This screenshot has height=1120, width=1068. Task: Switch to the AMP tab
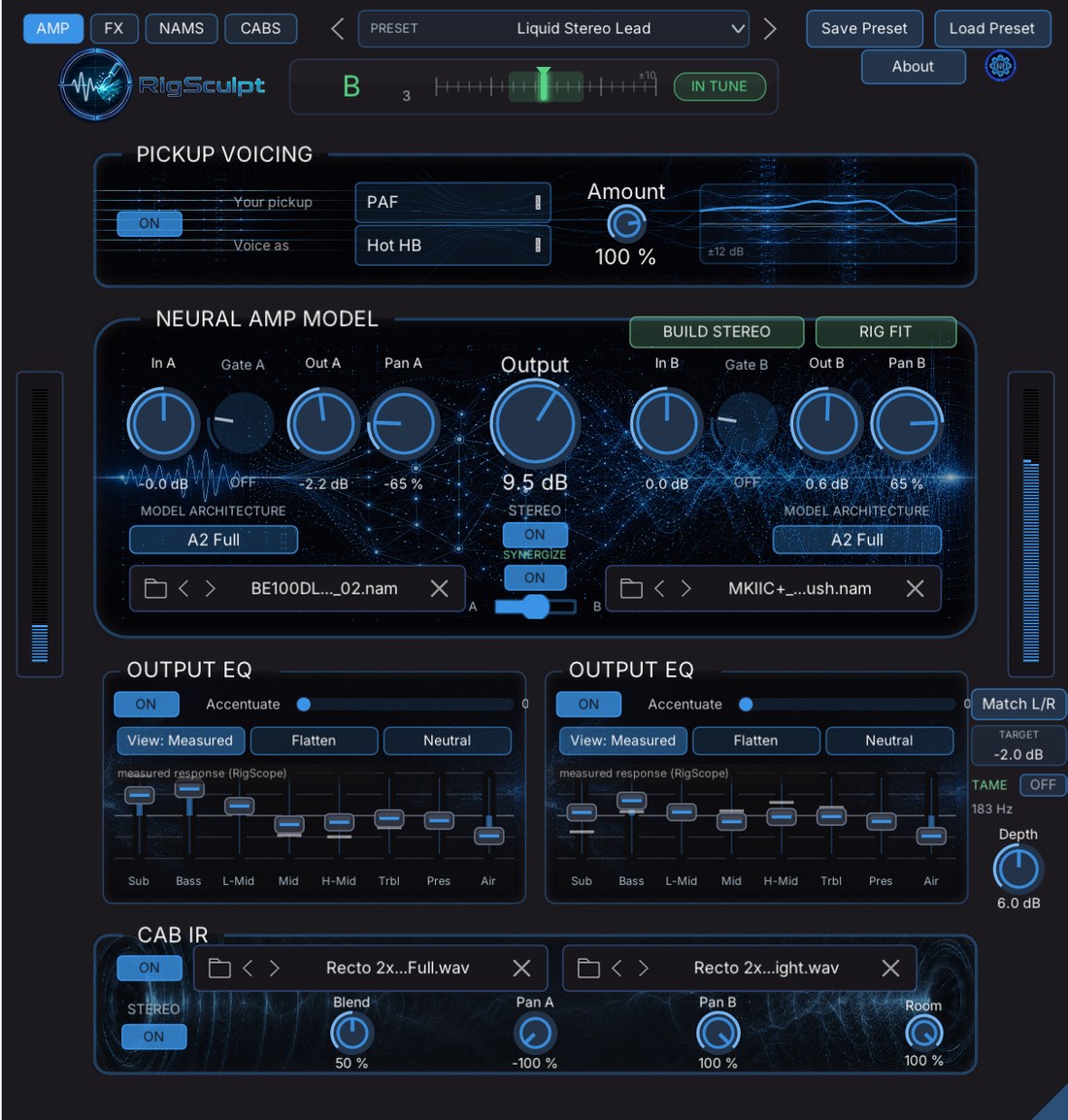tap(52, 28)
